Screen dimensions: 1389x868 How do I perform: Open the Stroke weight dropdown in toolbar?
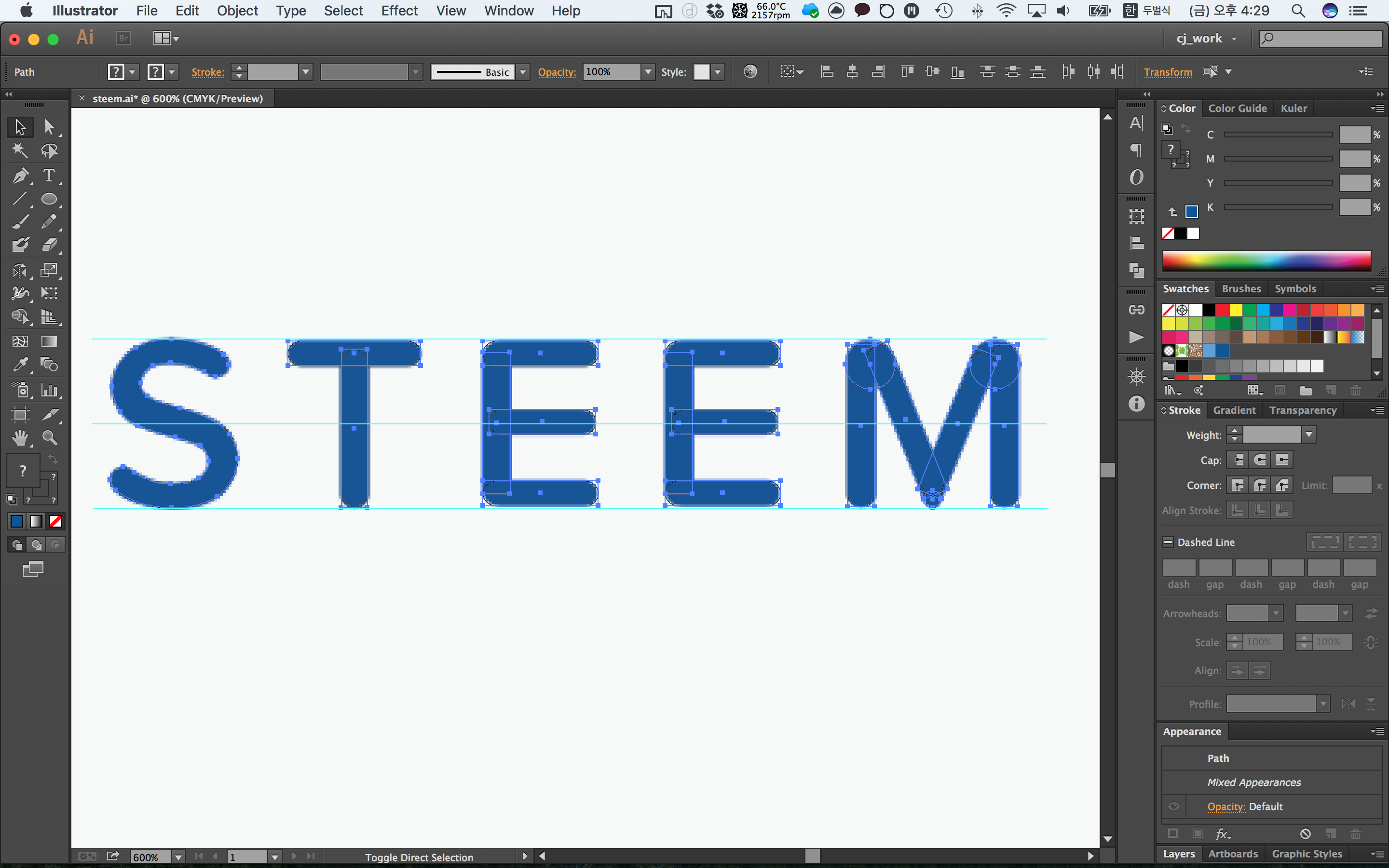(x=305, y=72)
